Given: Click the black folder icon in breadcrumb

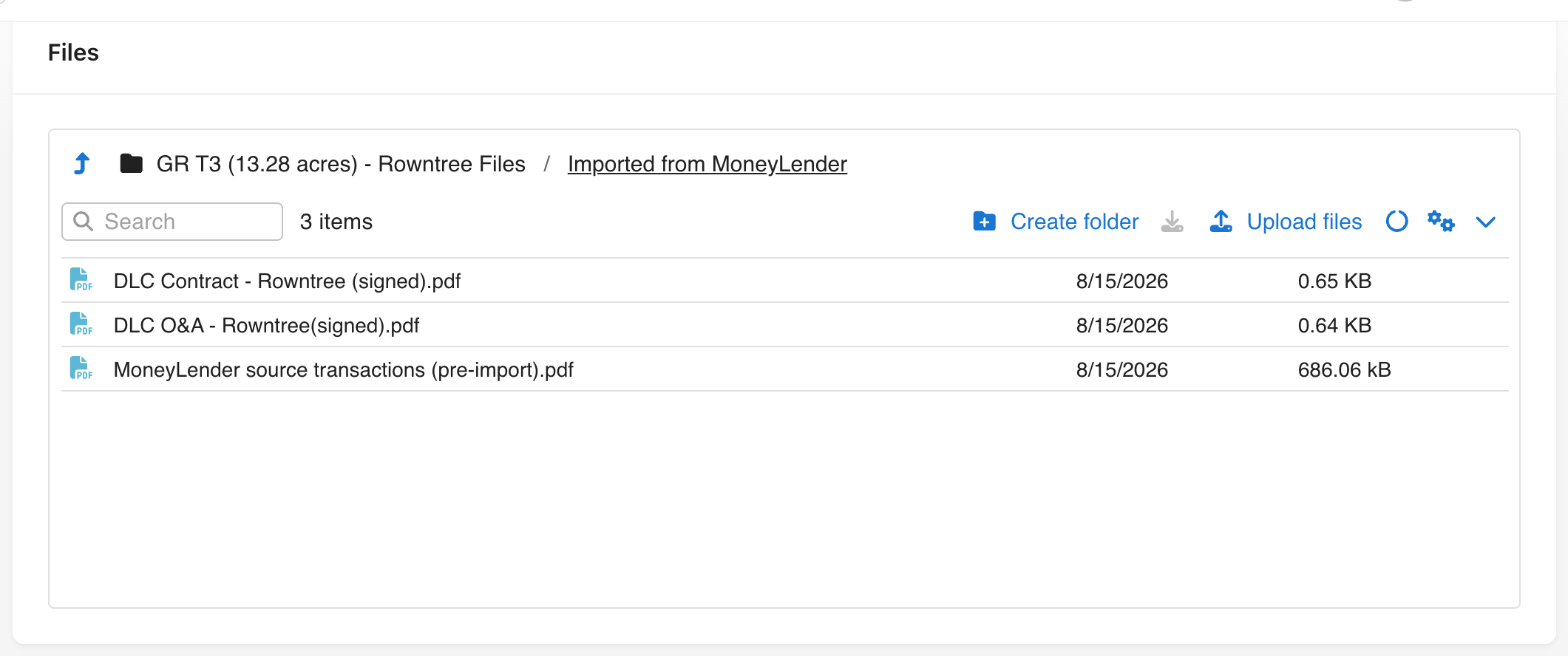Looking at the screenshot, I should coord(132,163).
